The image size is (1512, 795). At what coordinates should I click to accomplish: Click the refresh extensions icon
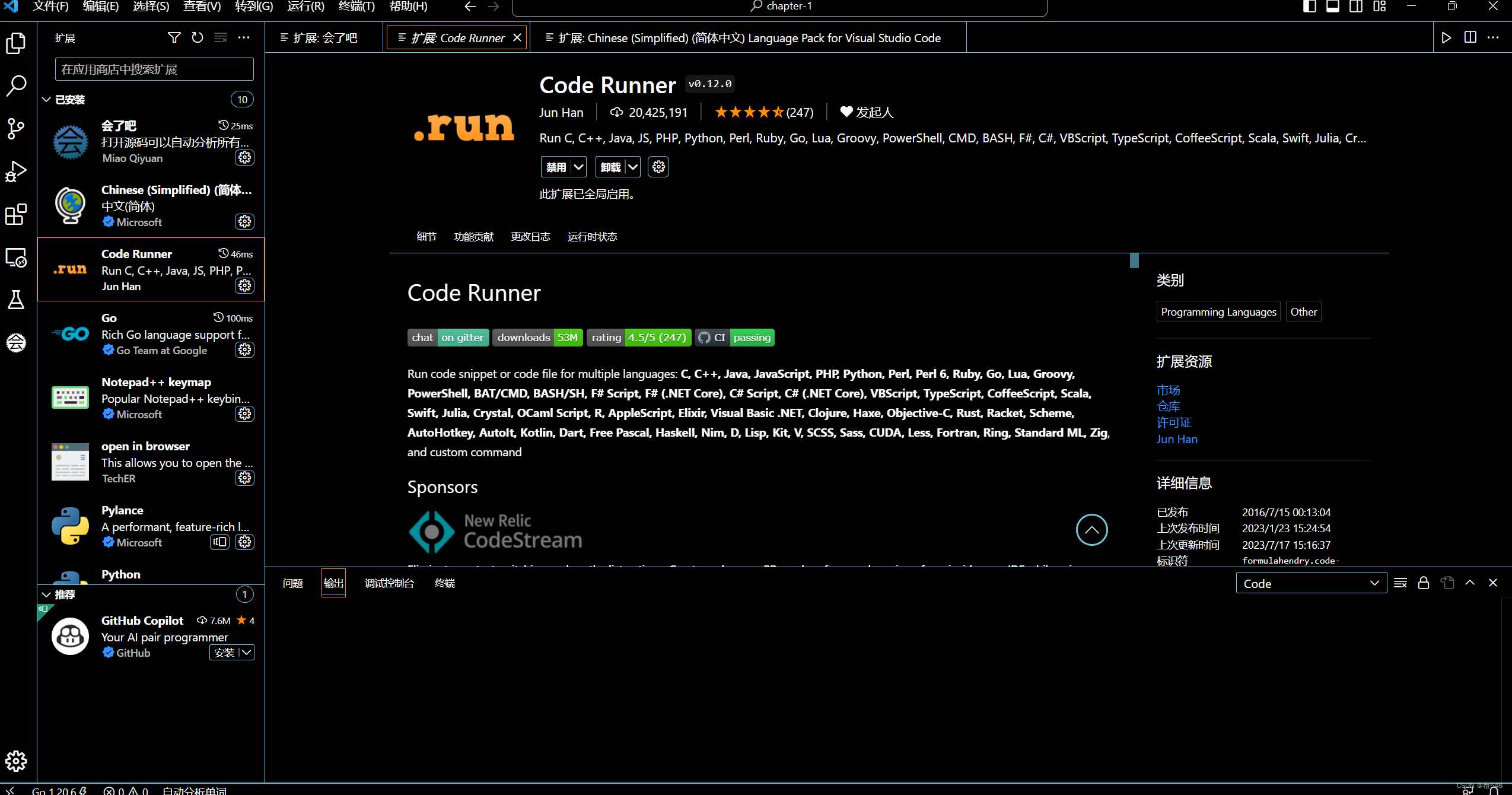[198, 38]
